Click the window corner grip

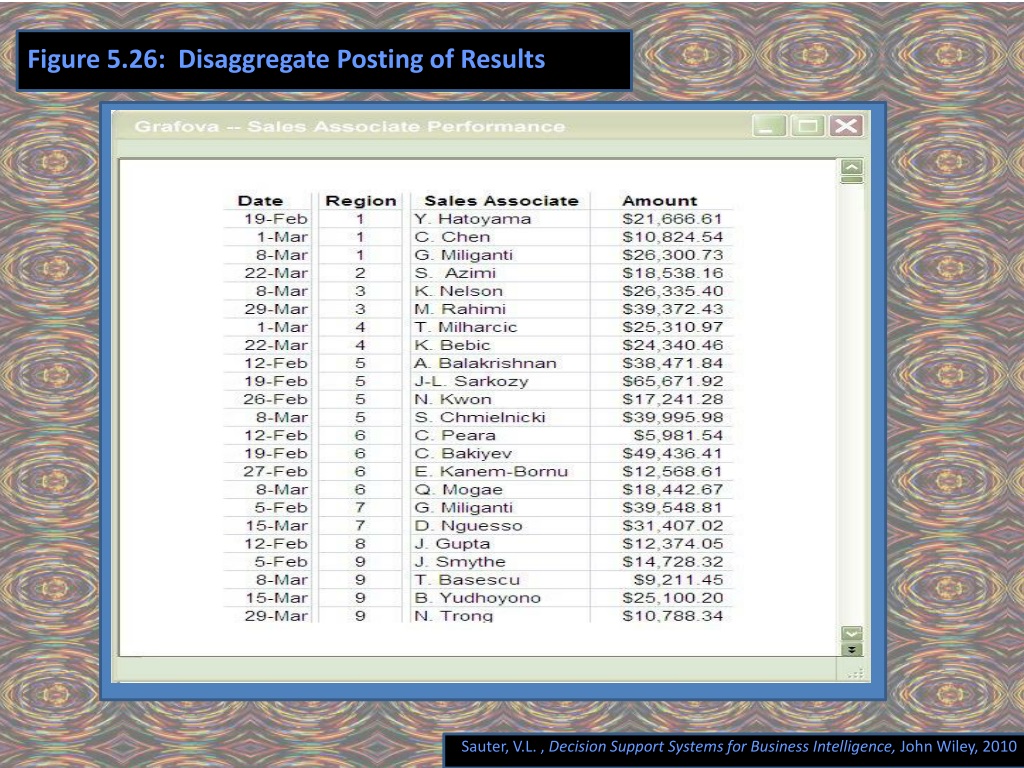(856, 673)
